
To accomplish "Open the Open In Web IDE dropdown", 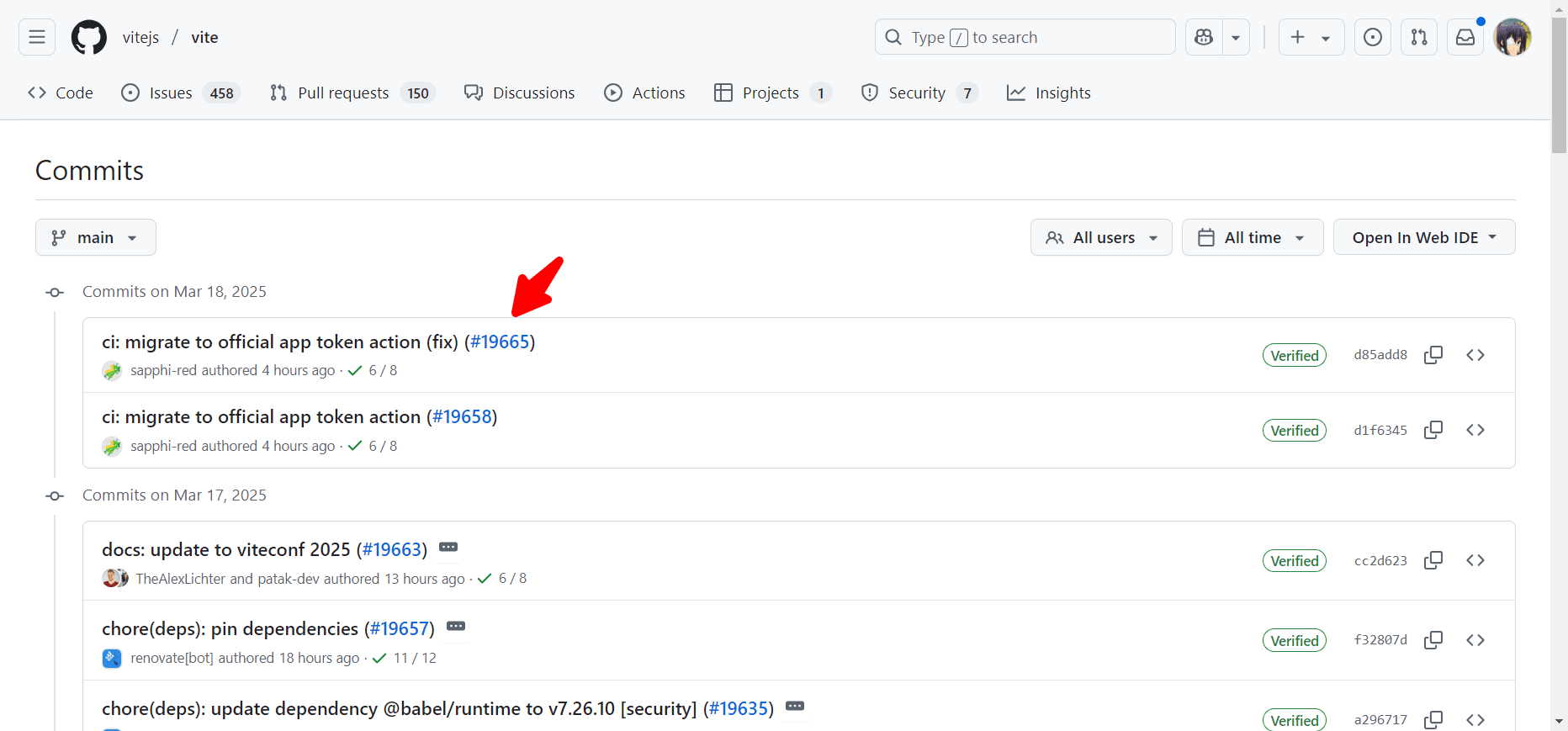I will pos(1424,237).
